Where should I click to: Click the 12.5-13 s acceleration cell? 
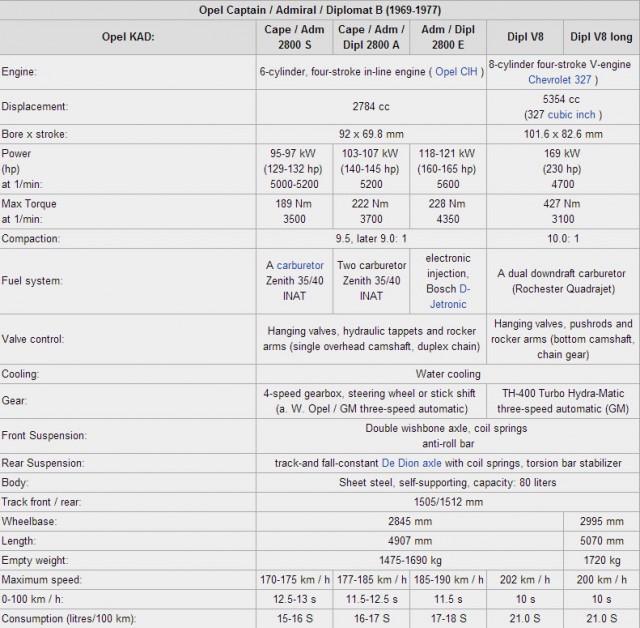click(x=294, y=599)
